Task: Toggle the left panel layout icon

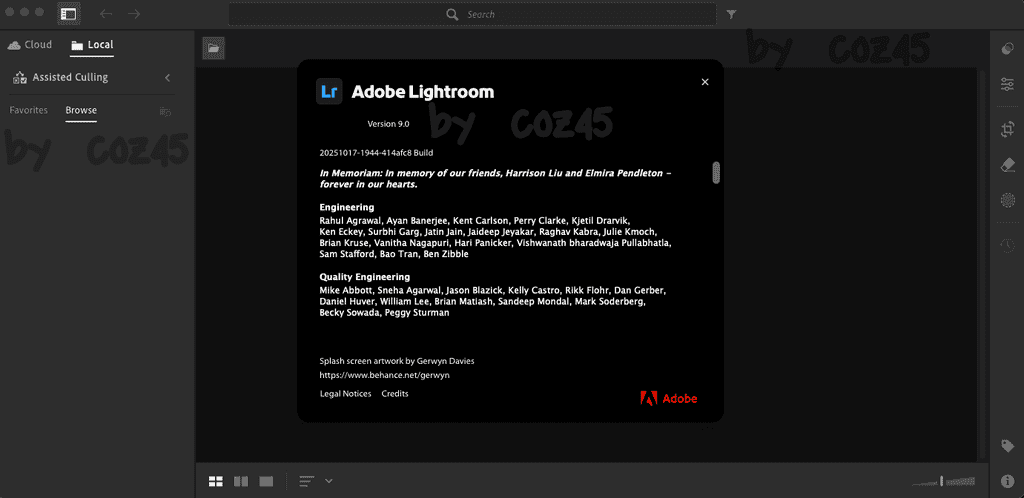Action: click(x=67, y=14)
